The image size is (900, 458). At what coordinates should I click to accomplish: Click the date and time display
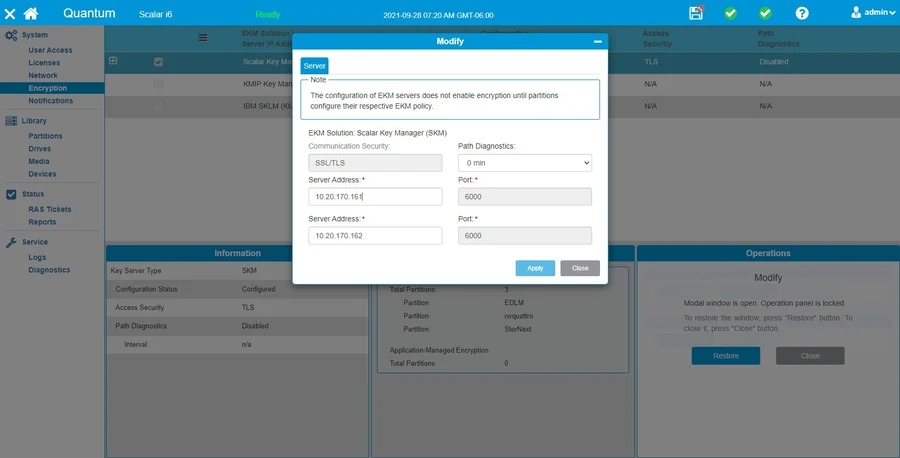pyautogui.click(x=439, y=15)
